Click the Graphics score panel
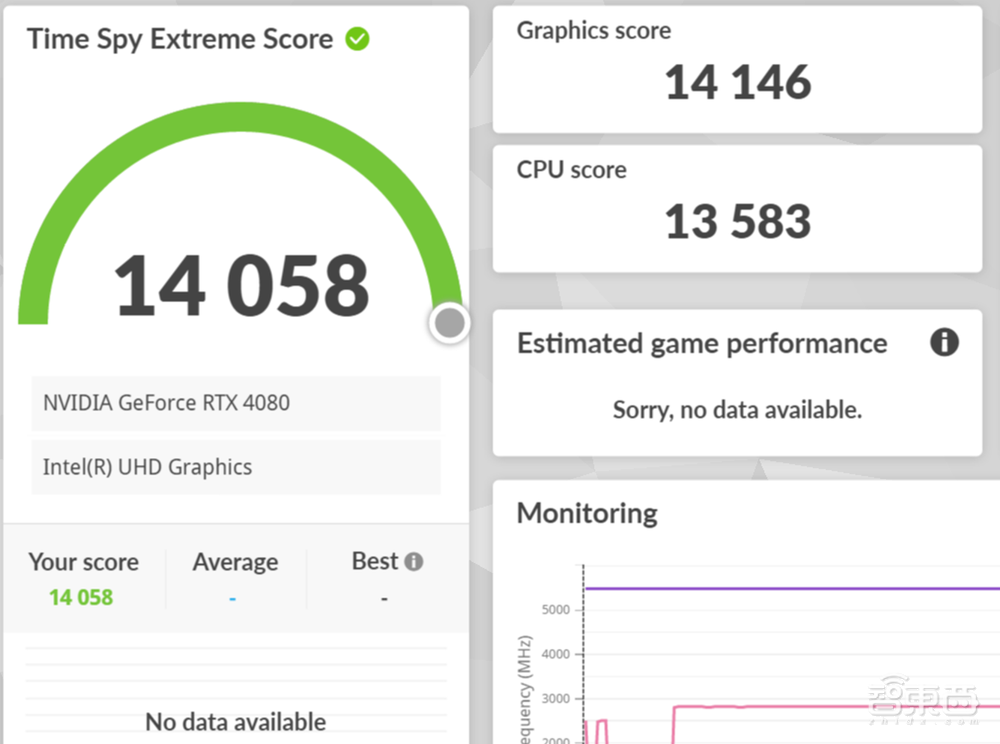The height and width of the screenshot is (744, 1000). tap(737, 67)
